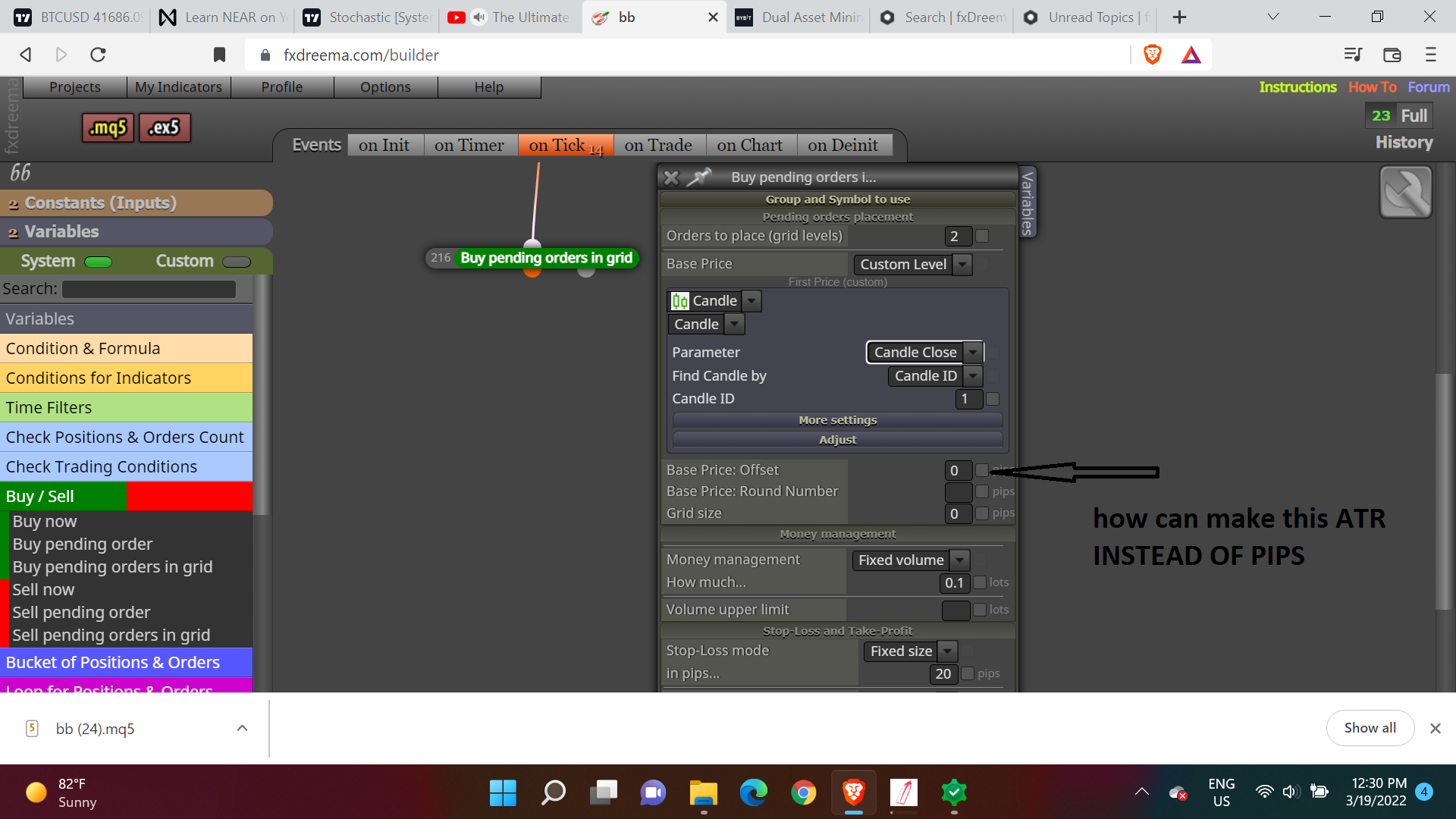This screenshot has height=819, width=1456.
Task: Open the Candle indicator type icon
Action: pyautogui.click(x=680, y=301)
